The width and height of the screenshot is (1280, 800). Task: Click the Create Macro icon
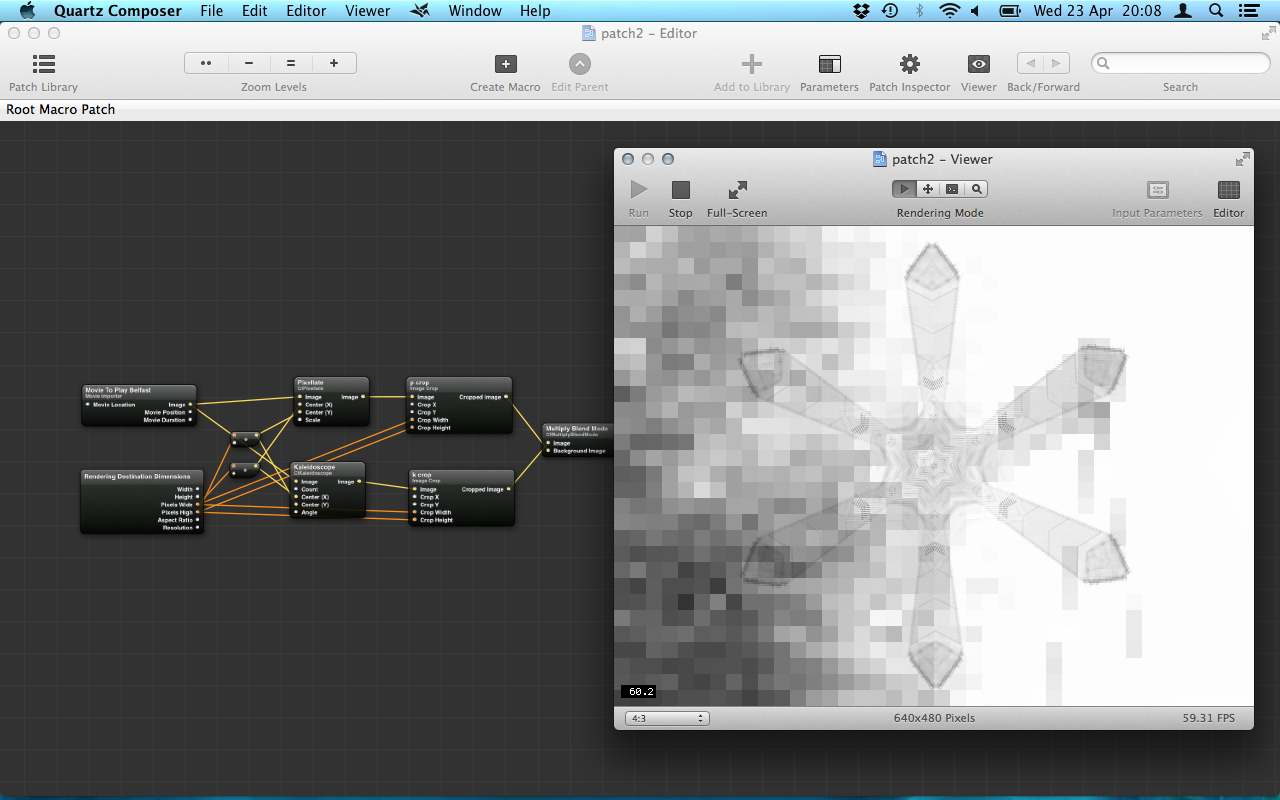(x=505, y=65)
